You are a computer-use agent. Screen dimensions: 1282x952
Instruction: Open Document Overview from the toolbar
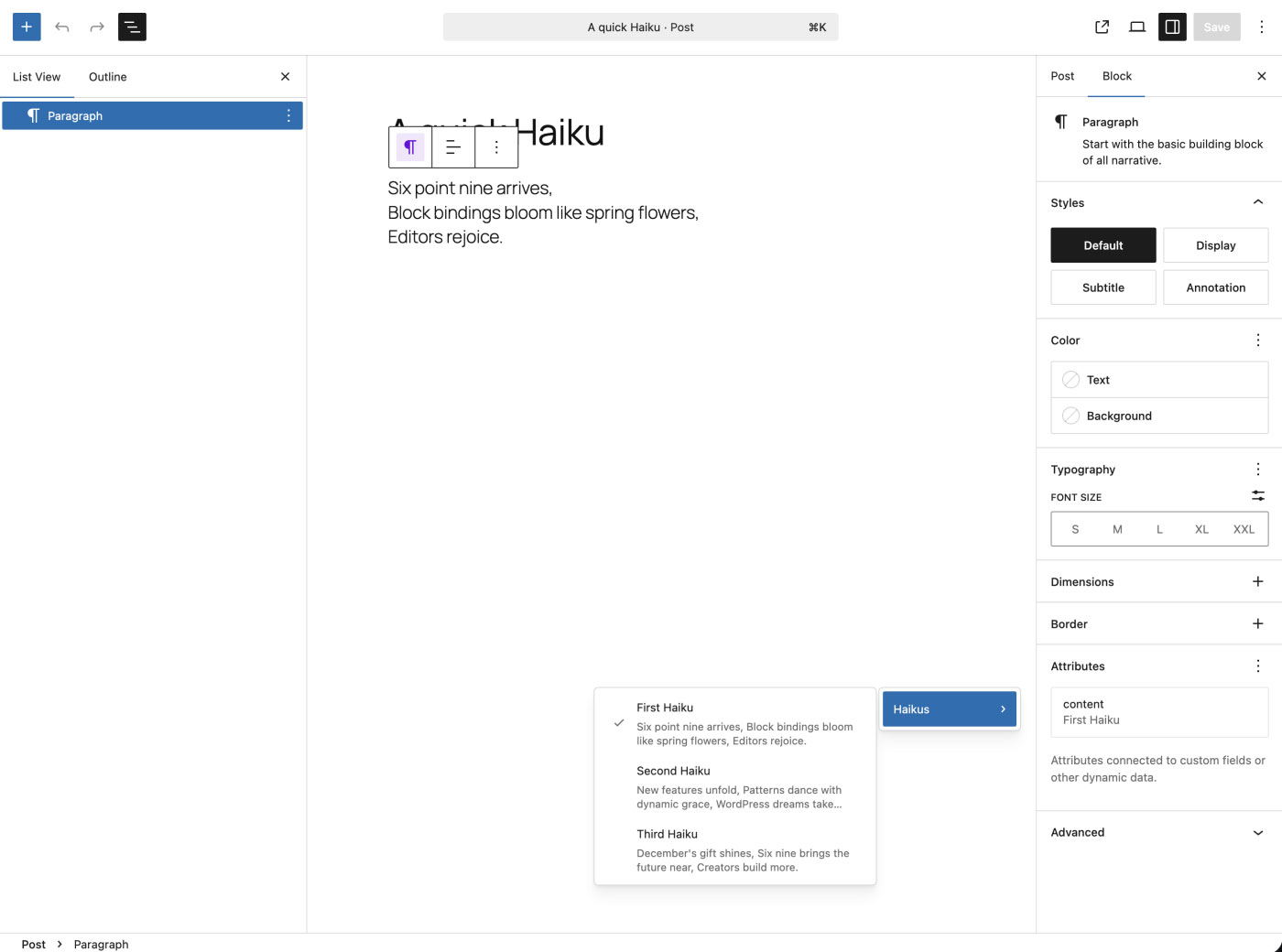[131, 27]
